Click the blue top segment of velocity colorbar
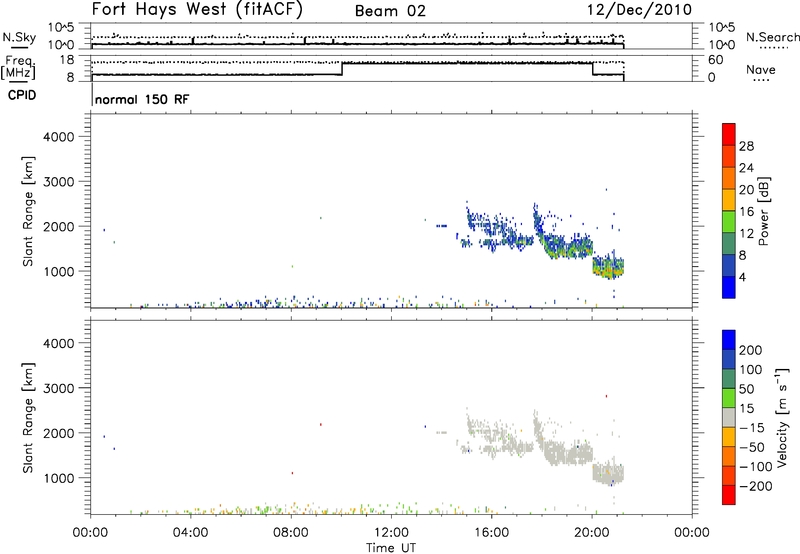 click(x=729, y=340)
